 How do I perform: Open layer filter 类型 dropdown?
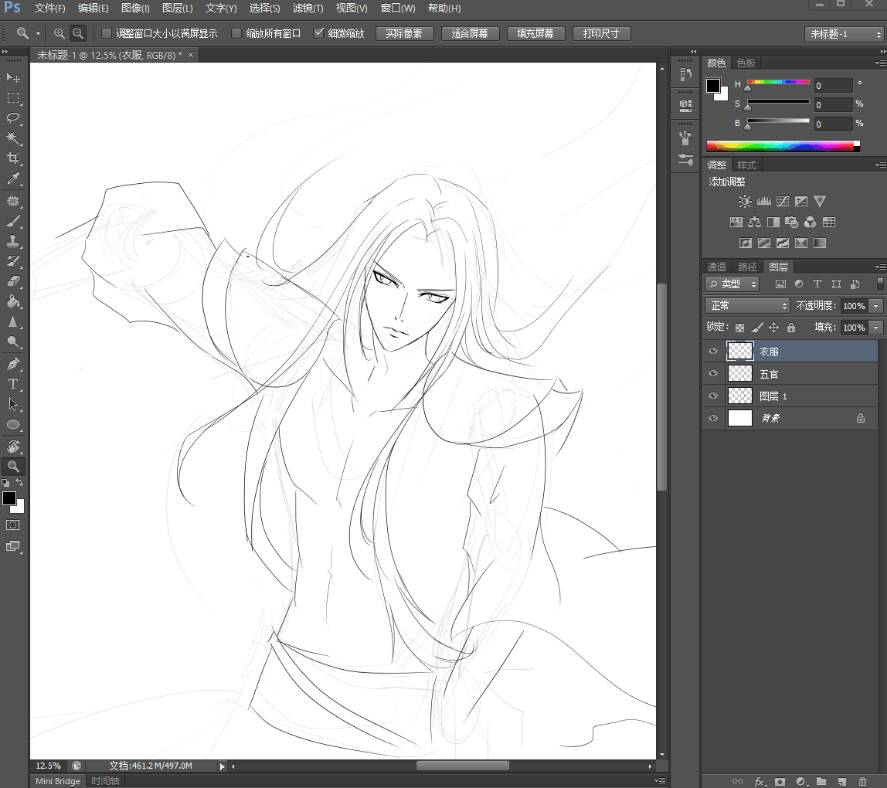click(732, 284)
